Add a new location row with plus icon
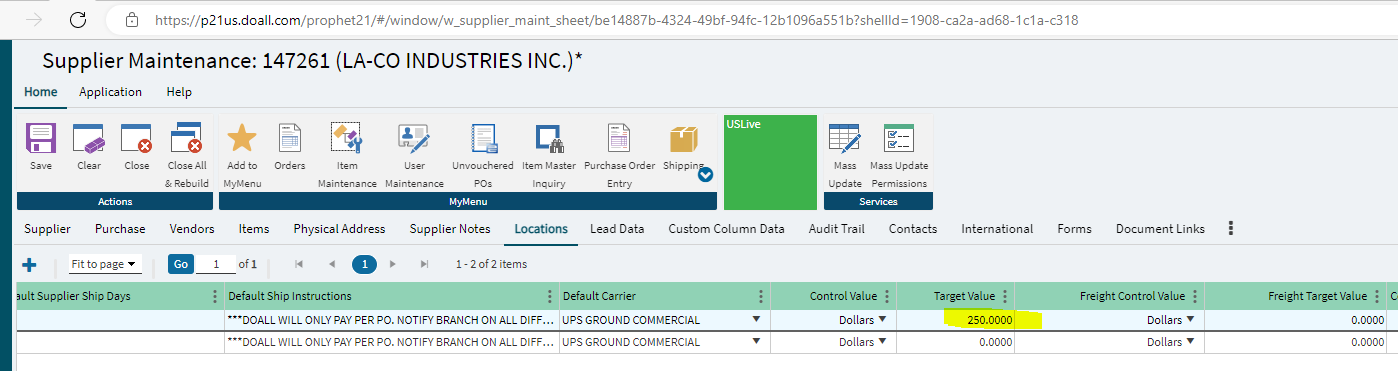The image size is (1398, 371). [x=28, y=264]
